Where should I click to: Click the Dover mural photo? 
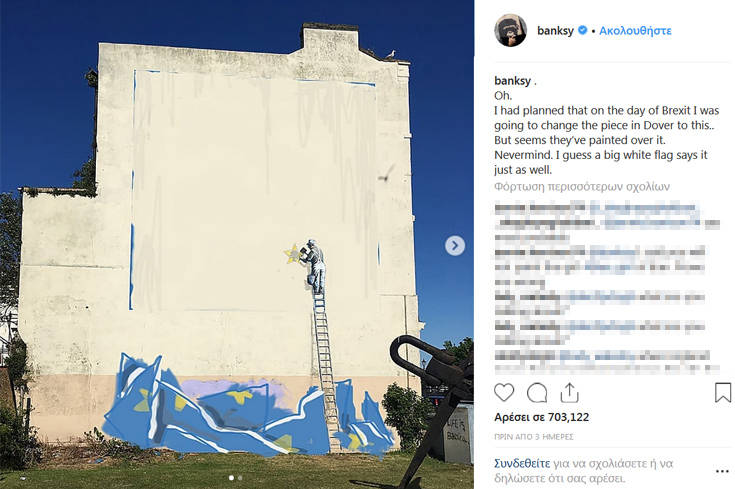pos(237,244)
